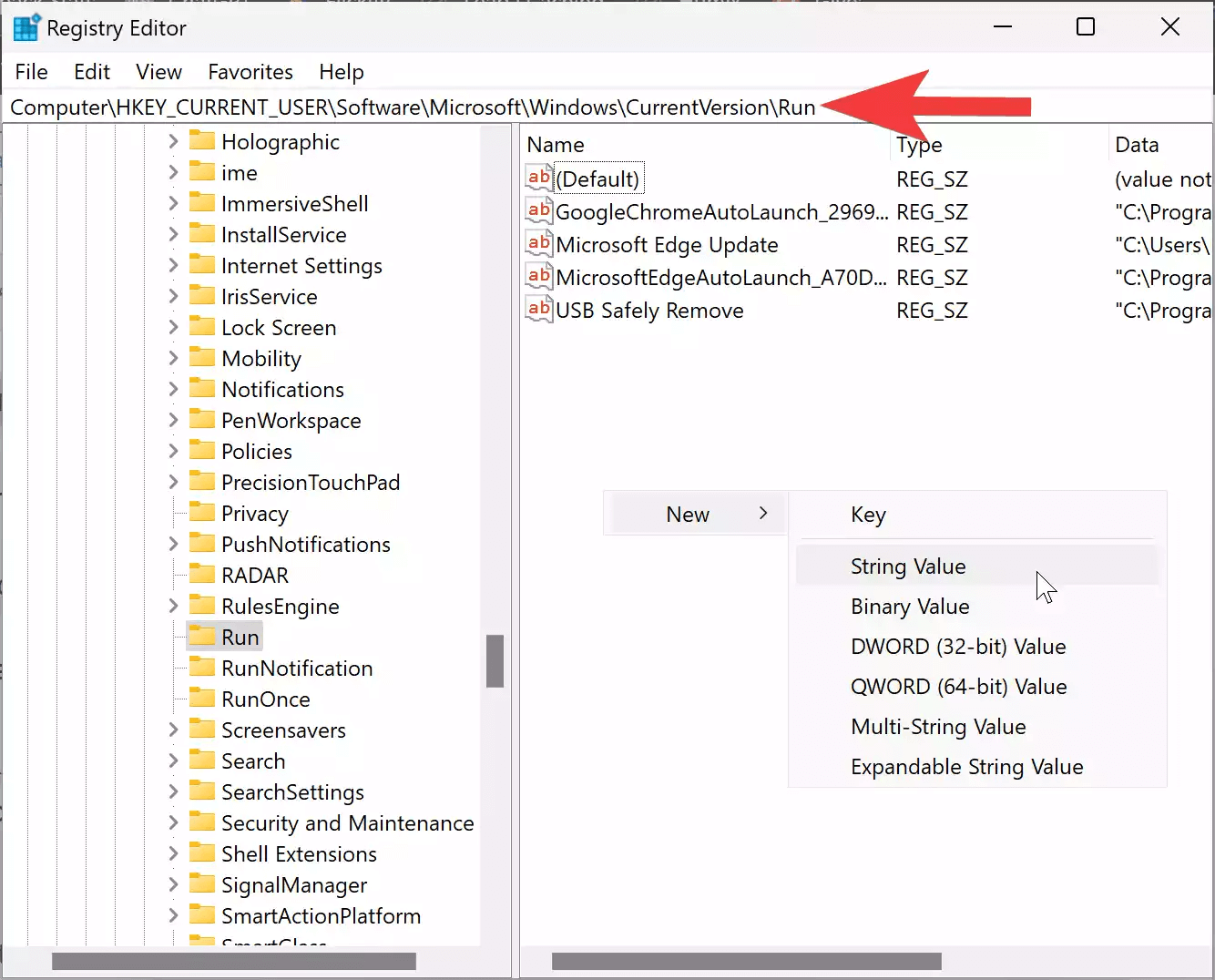Choose QWORD (64-bit) Value
The image size is (1215, 980).
tap(976, 686)
